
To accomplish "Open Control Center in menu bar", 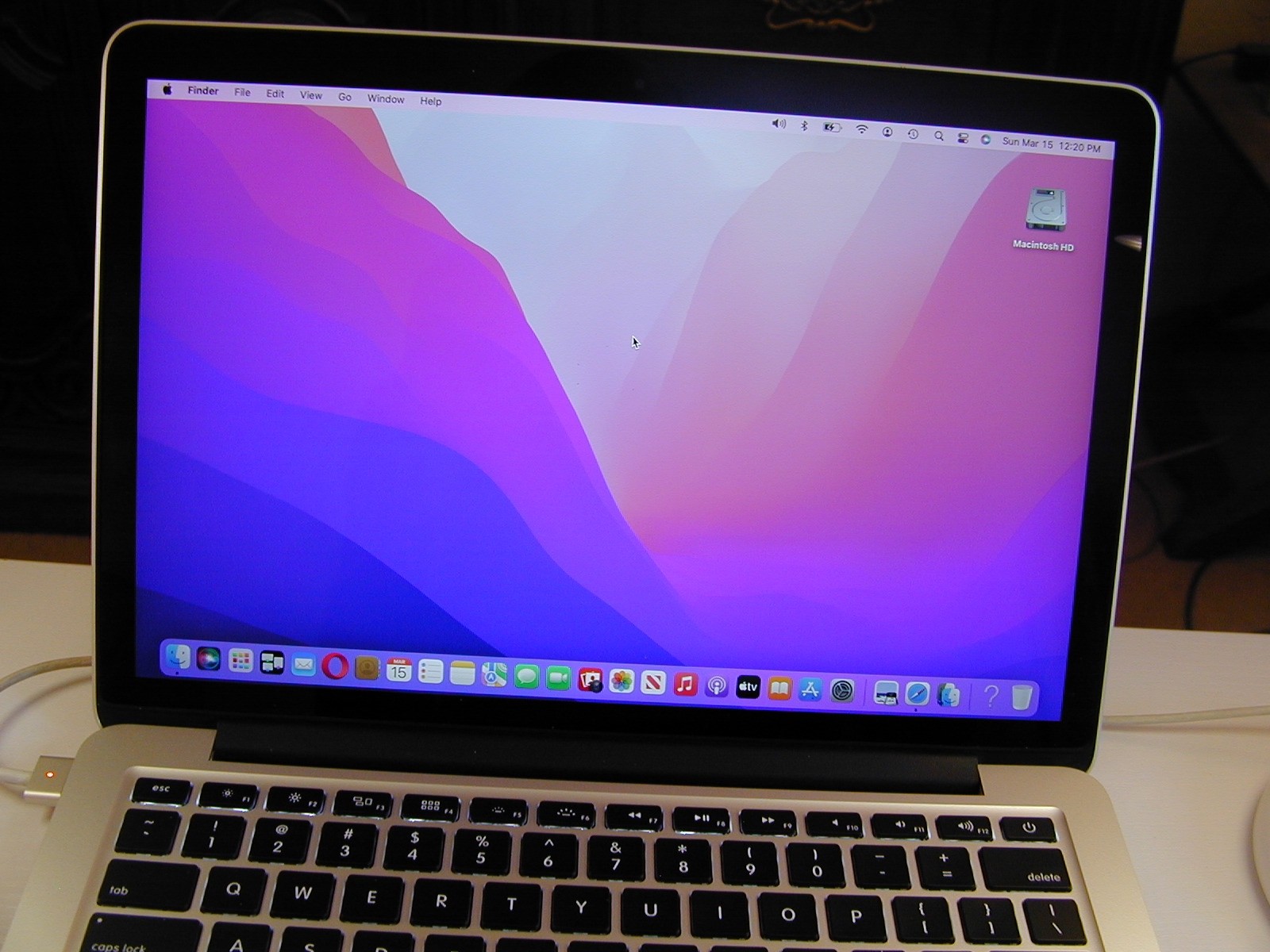I will 963,137.
